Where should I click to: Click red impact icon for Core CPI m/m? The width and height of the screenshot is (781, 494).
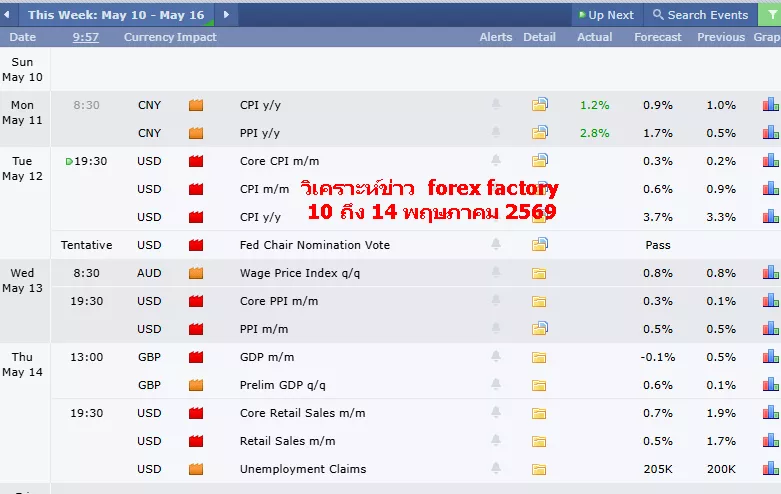pyautogui.click(x=196, y=161)
